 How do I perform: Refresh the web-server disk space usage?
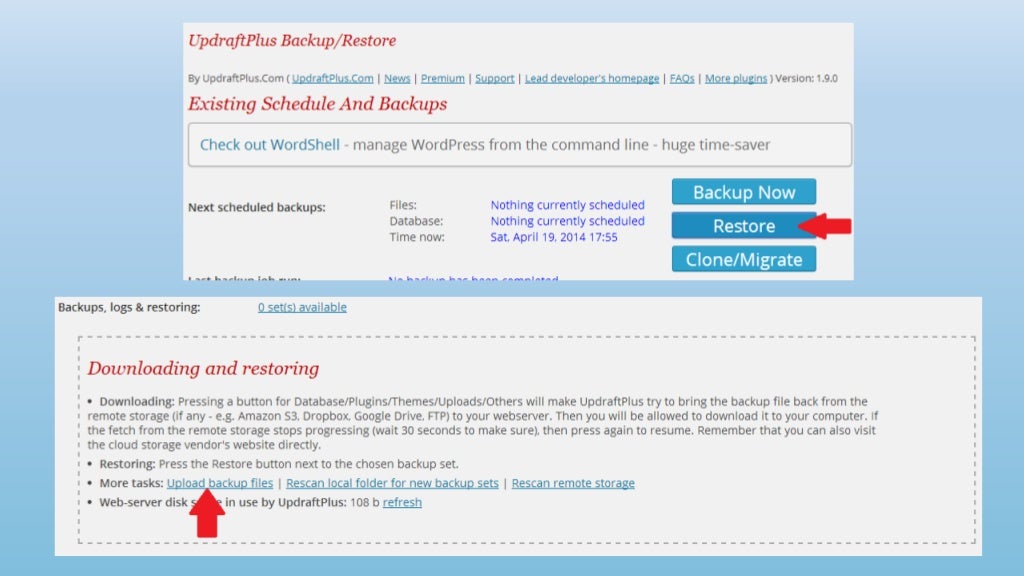click(402, 502)
